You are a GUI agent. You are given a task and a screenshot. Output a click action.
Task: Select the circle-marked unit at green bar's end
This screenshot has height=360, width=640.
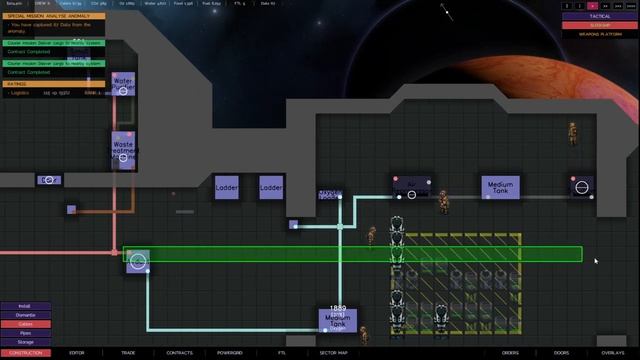tap(138, 261)
